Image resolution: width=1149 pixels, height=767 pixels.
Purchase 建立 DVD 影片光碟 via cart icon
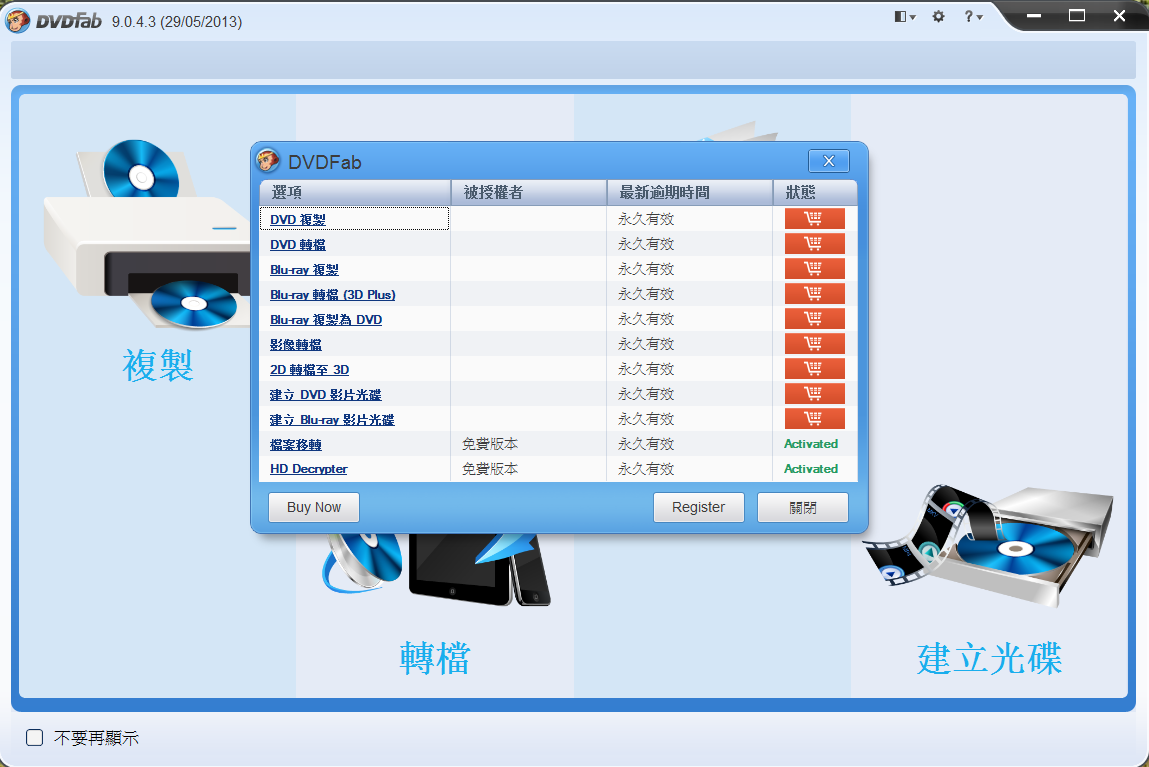pos(814,393)
